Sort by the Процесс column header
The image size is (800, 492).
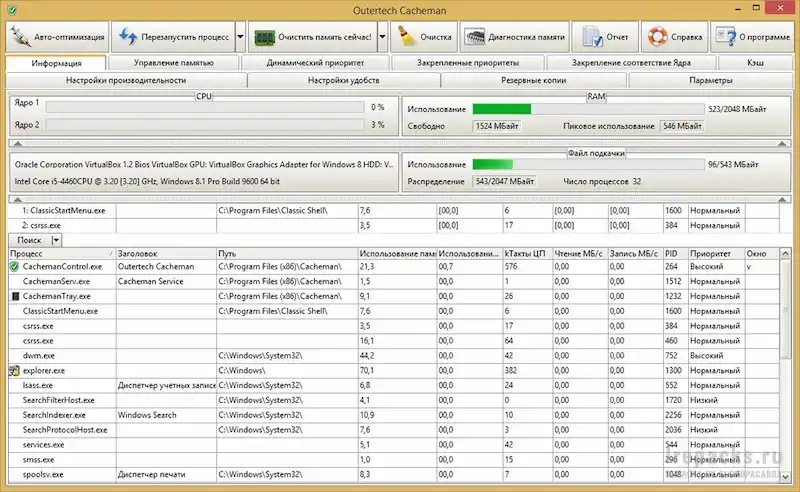click(x=62, y=254)
